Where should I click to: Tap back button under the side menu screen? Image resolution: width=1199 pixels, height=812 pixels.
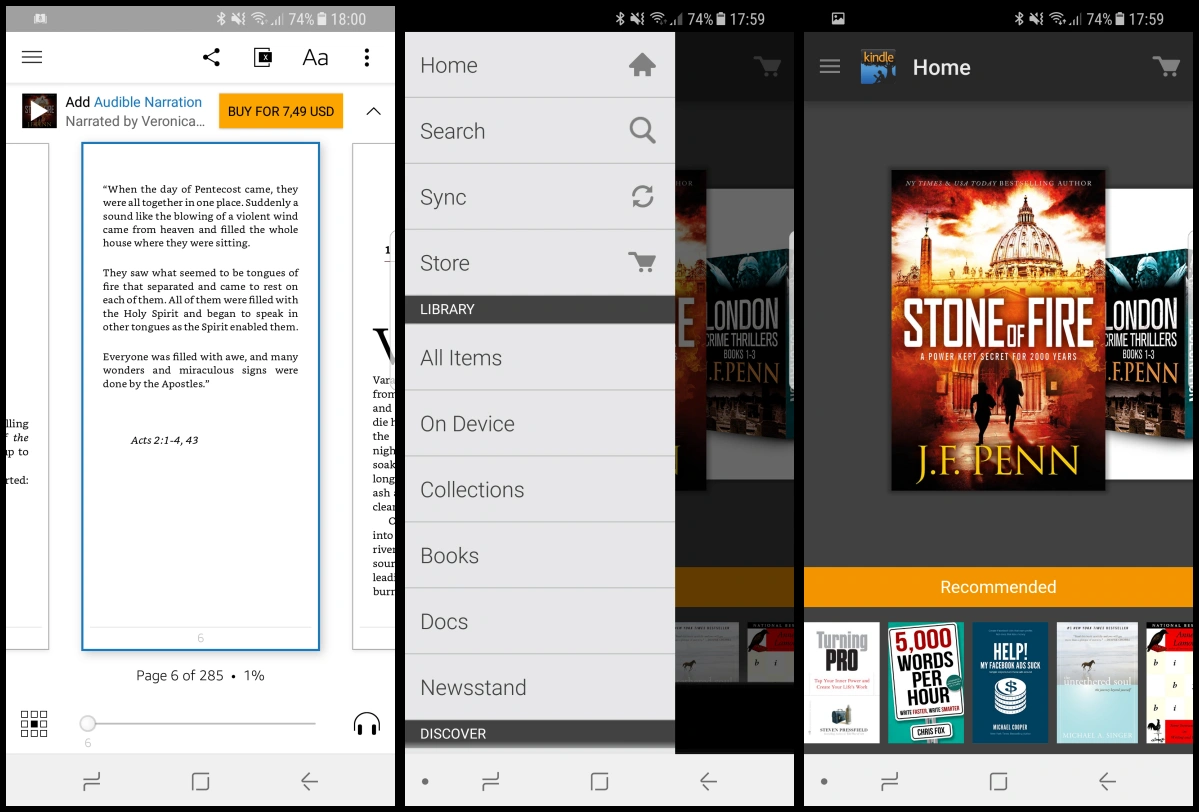coord(708,781)
